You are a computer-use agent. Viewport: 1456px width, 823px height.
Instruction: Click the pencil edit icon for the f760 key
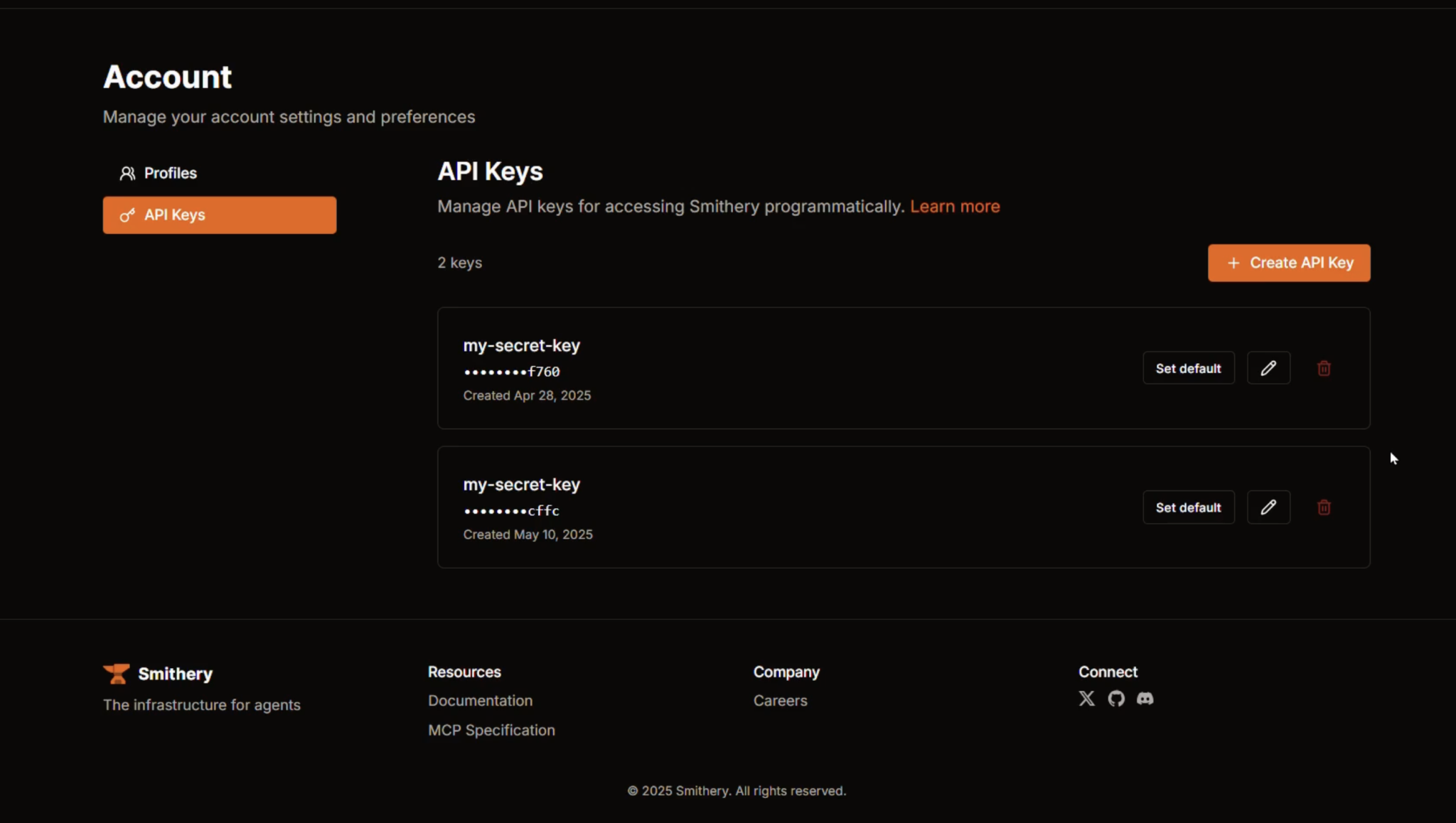coord(1268,368)
